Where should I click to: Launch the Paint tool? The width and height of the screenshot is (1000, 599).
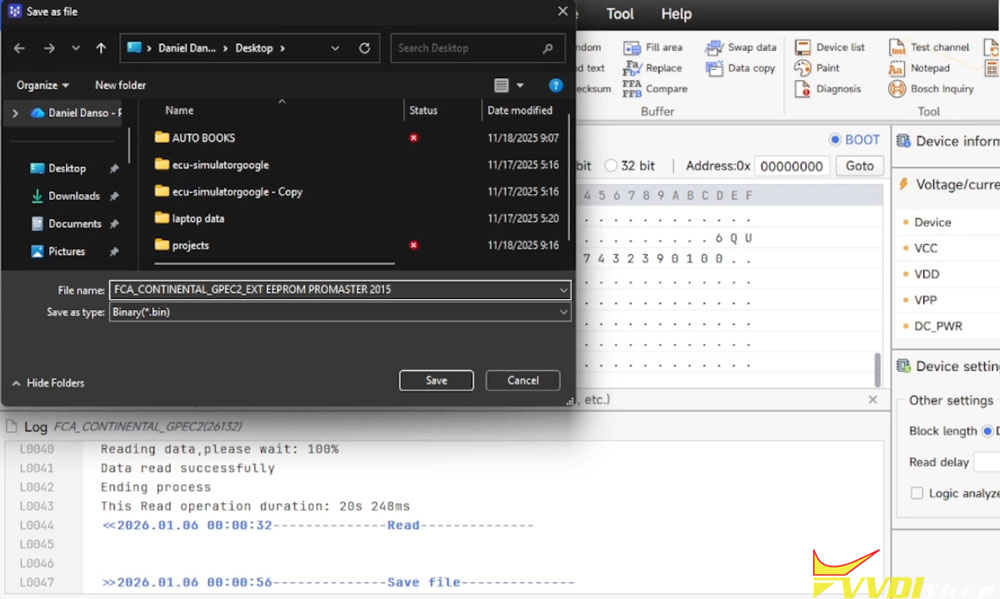point(803,68)
